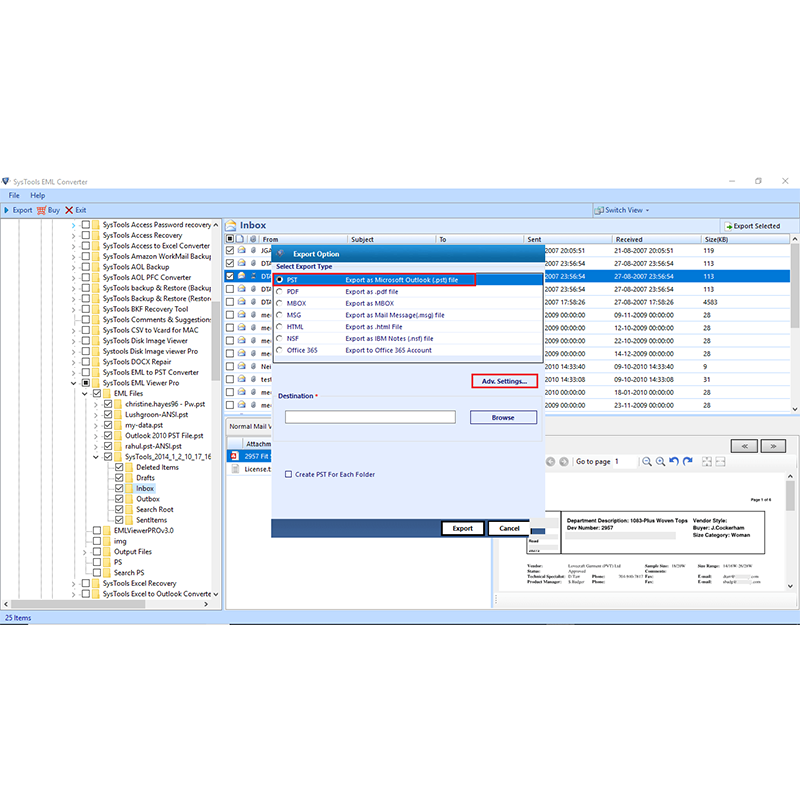Collapse the EML Files tree node
The height and width of the screenshot is (800, 800).
coord(85,394)
